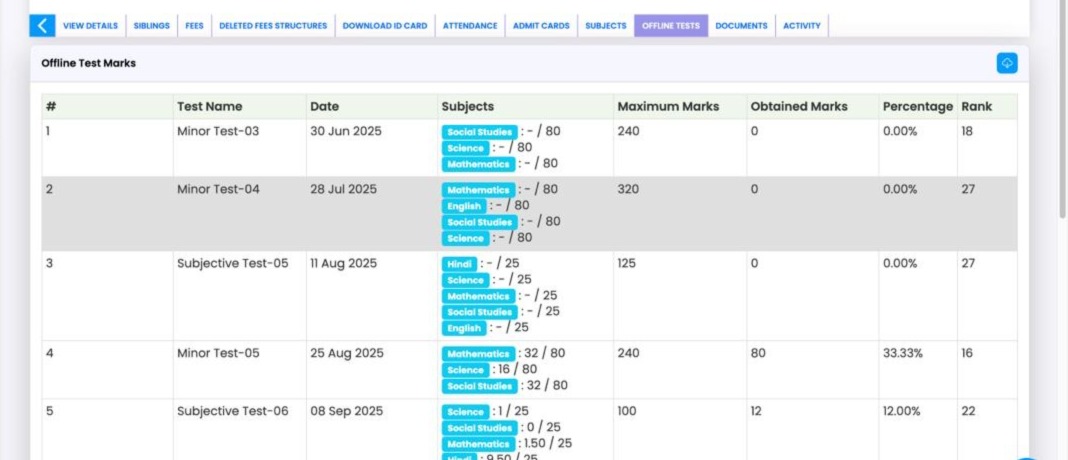The width and height of the screenshot is (1068, 460).
Task: Click Mathematics badge in Minor Test-04 row
Action: click(x=478, y=190)
